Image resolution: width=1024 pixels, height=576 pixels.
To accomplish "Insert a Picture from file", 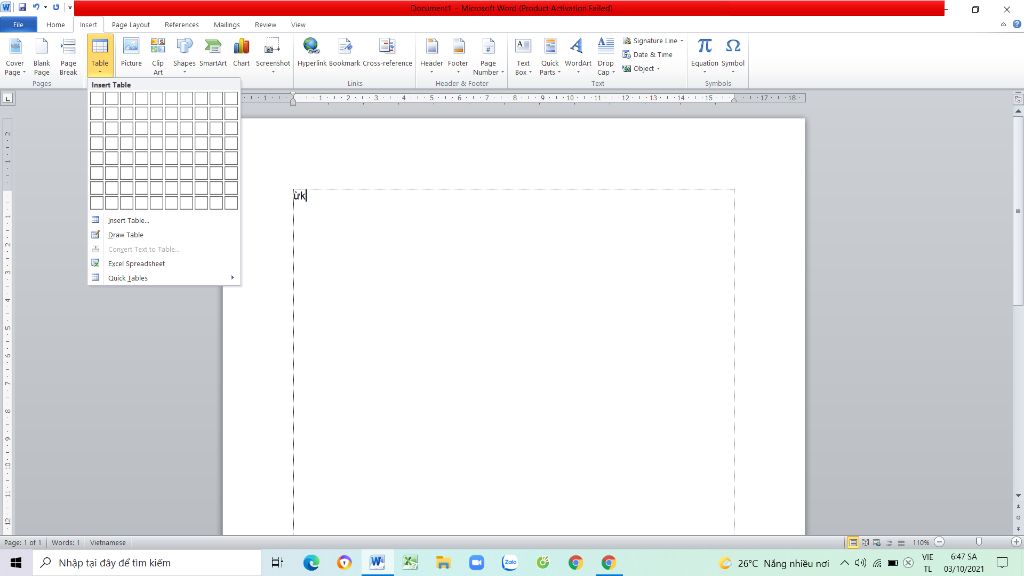I will 131,53.
